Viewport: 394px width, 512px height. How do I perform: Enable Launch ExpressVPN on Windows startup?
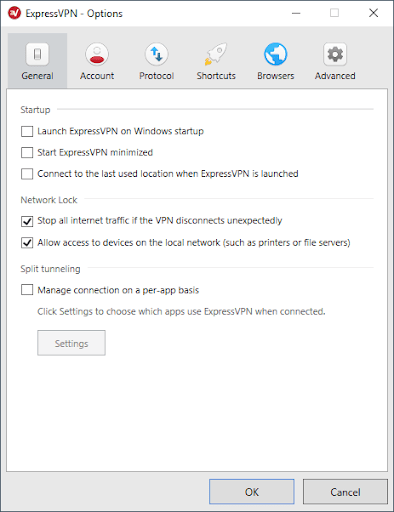tap(27, 131)
